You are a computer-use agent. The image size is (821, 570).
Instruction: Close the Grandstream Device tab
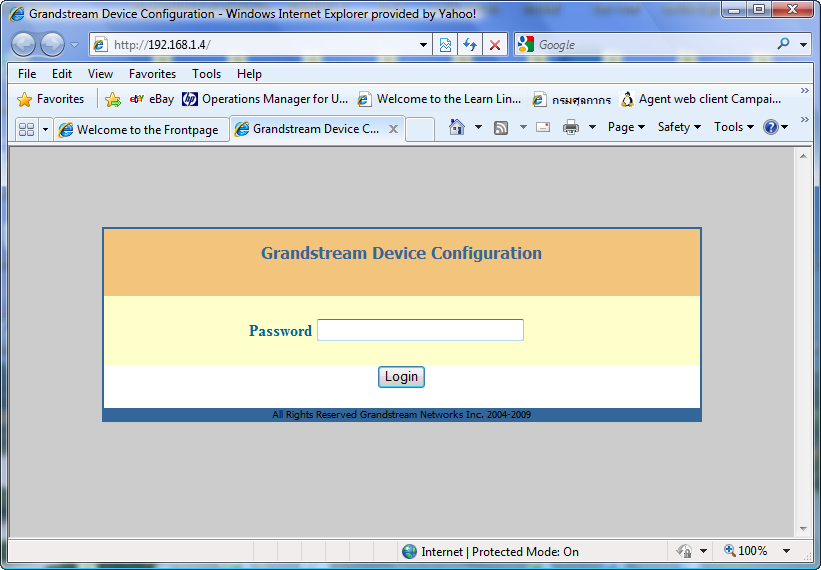pos(393,129)
